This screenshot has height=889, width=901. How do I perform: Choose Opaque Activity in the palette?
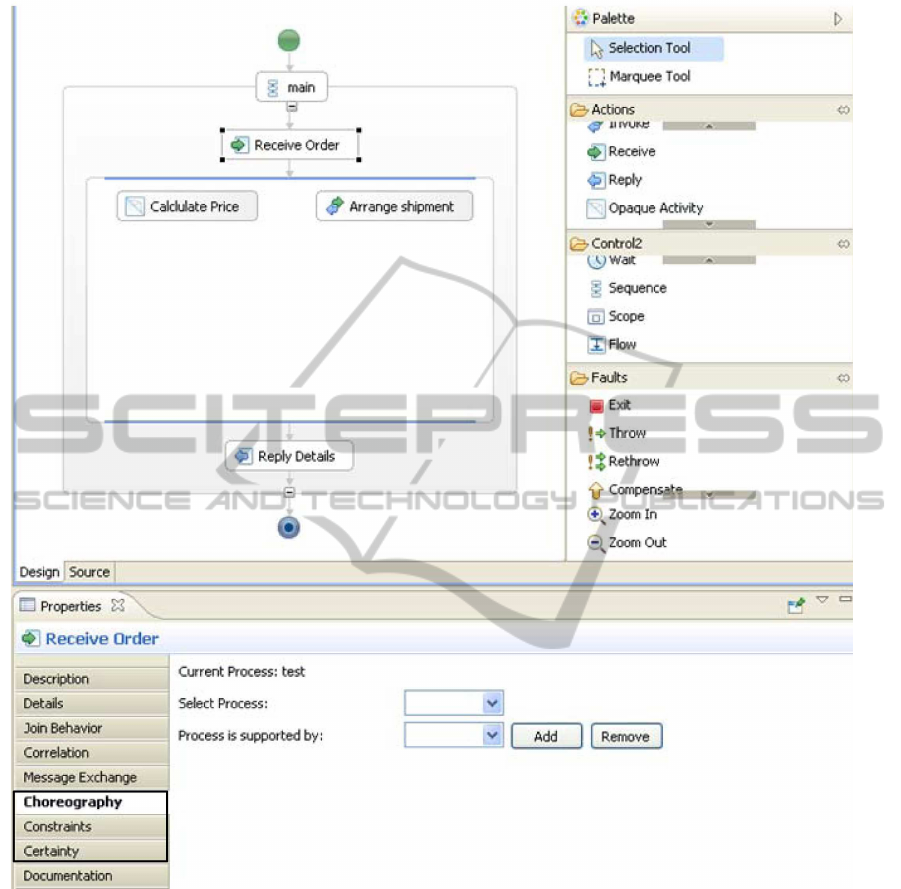[x=655, y=208]
